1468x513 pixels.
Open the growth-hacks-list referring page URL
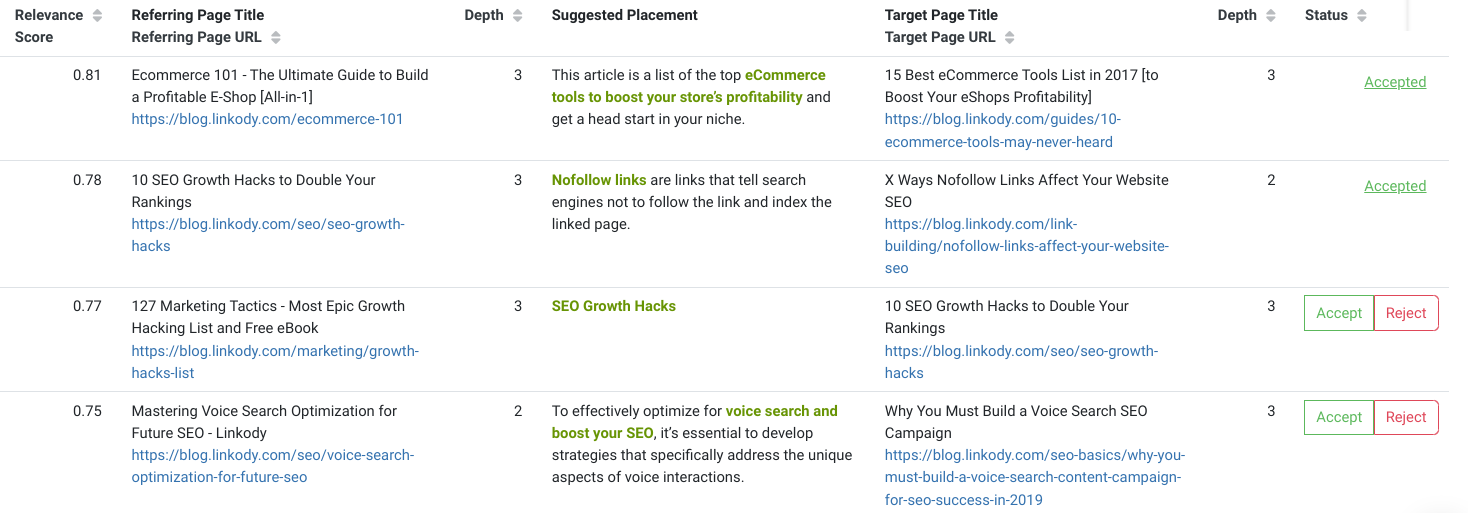coord(275,351)
